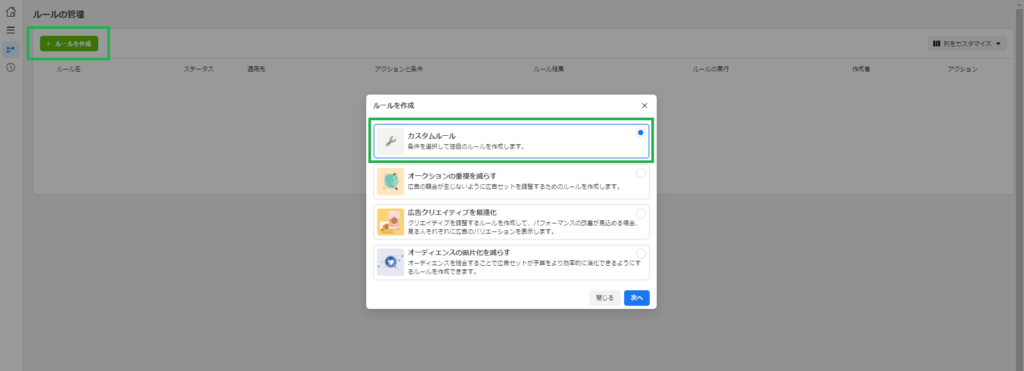1024x371 pixels.
Task: Click the オークションの重複を減らす illustration icon
Action: coord(391,182)
